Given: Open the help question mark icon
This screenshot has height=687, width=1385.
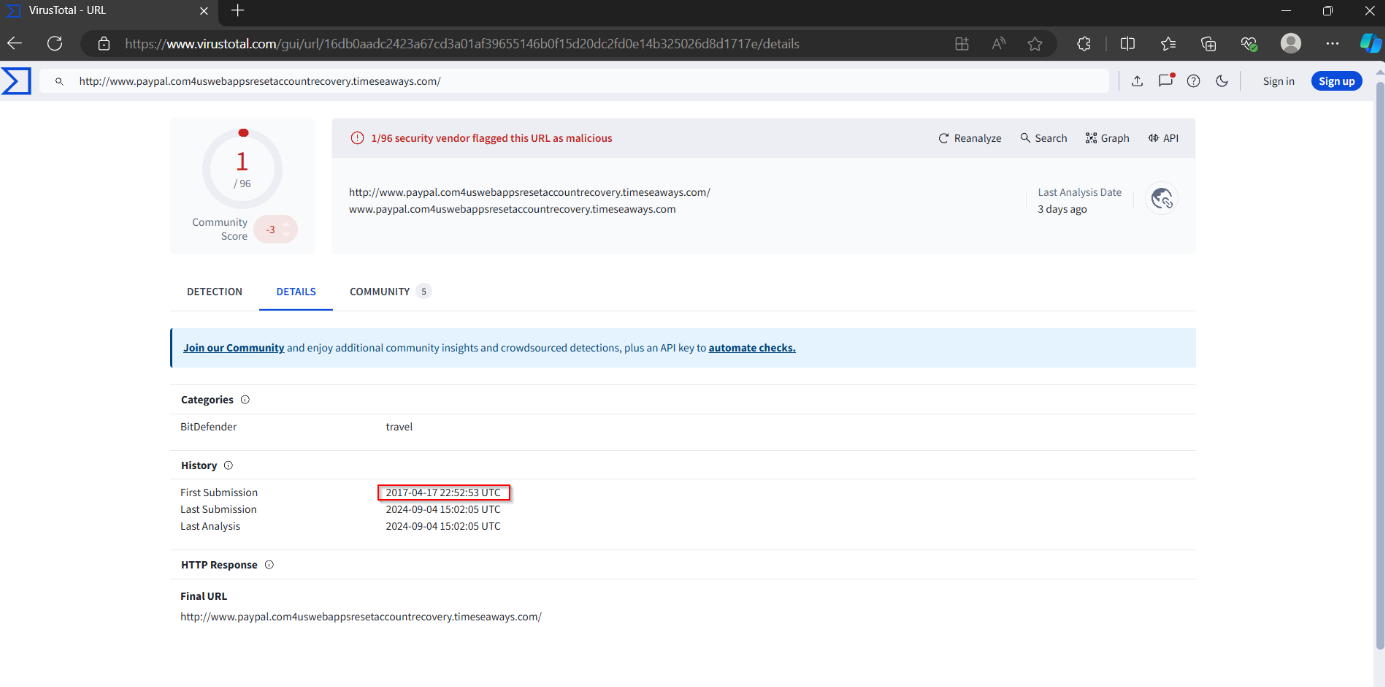Looking at the screenshot, I should (1193, 81).
